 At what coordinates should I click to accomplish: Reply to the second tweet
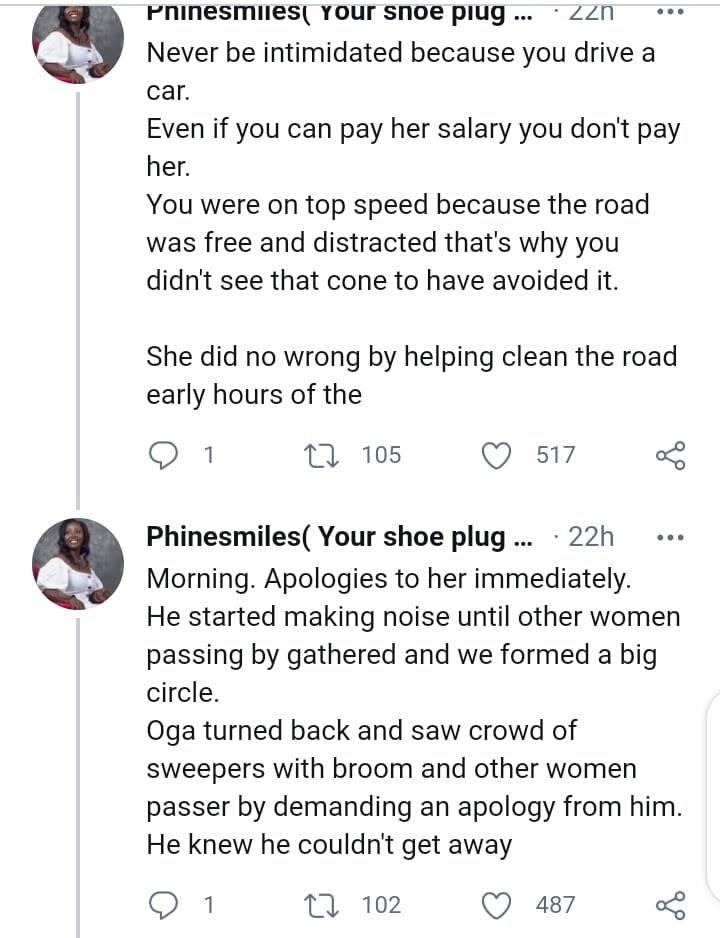(x=164, y=905)
